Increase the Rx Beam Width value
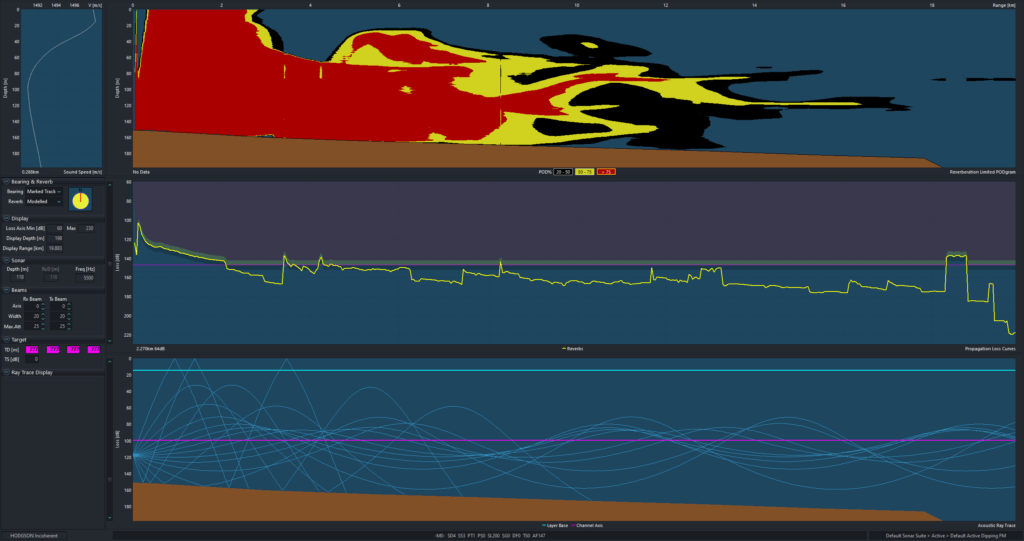 (43, 314)
